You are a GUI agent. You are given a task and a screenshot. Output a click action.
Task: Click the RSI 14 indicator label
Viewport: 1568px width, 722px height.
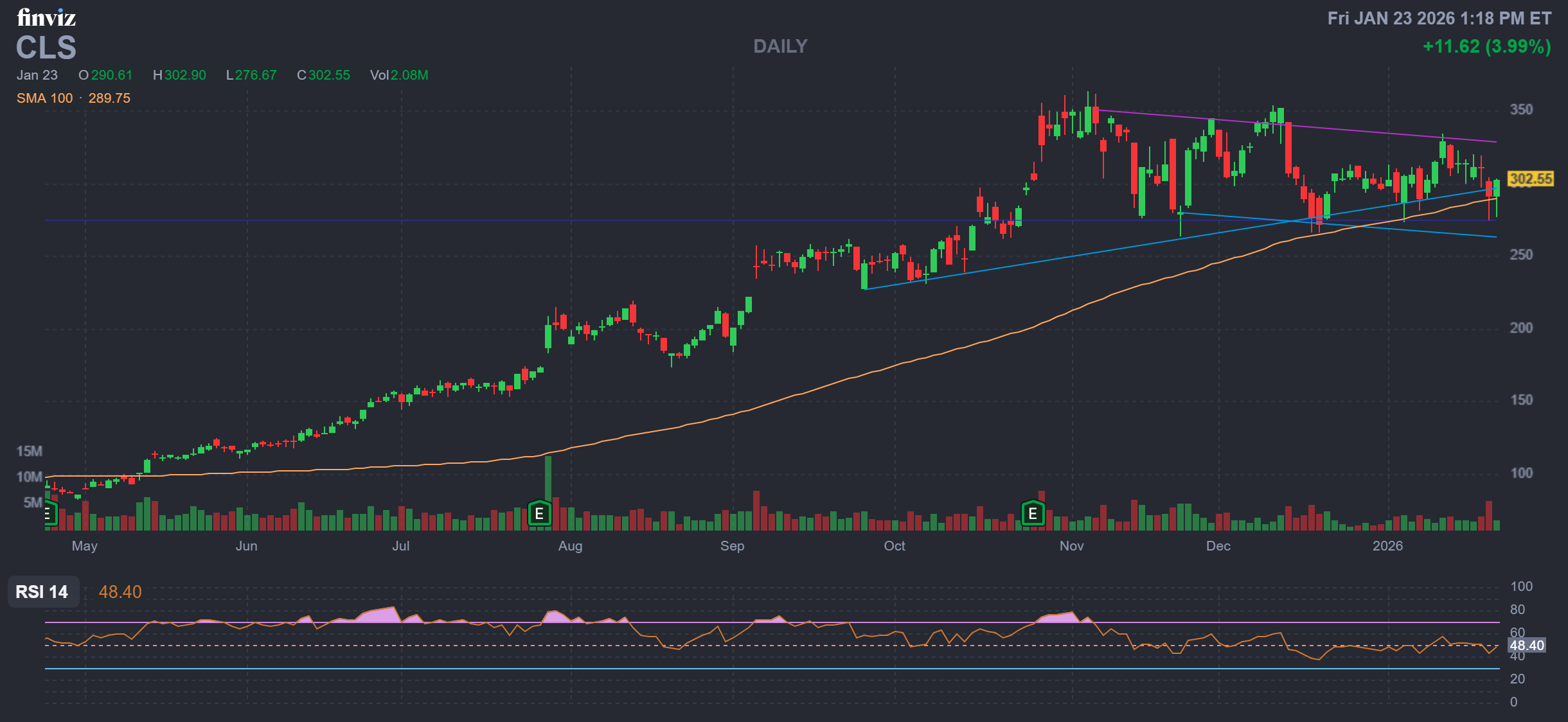pos(42,592)
